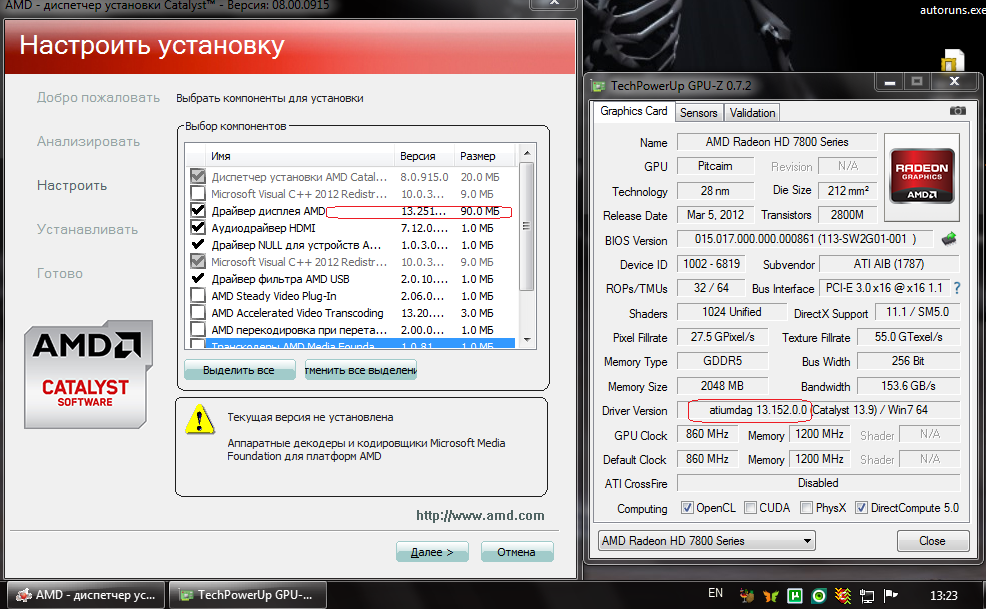Screen dimensions: 986x609
Task: Click the Driver Version field in GPU-Z
Action: coord(818,410)
